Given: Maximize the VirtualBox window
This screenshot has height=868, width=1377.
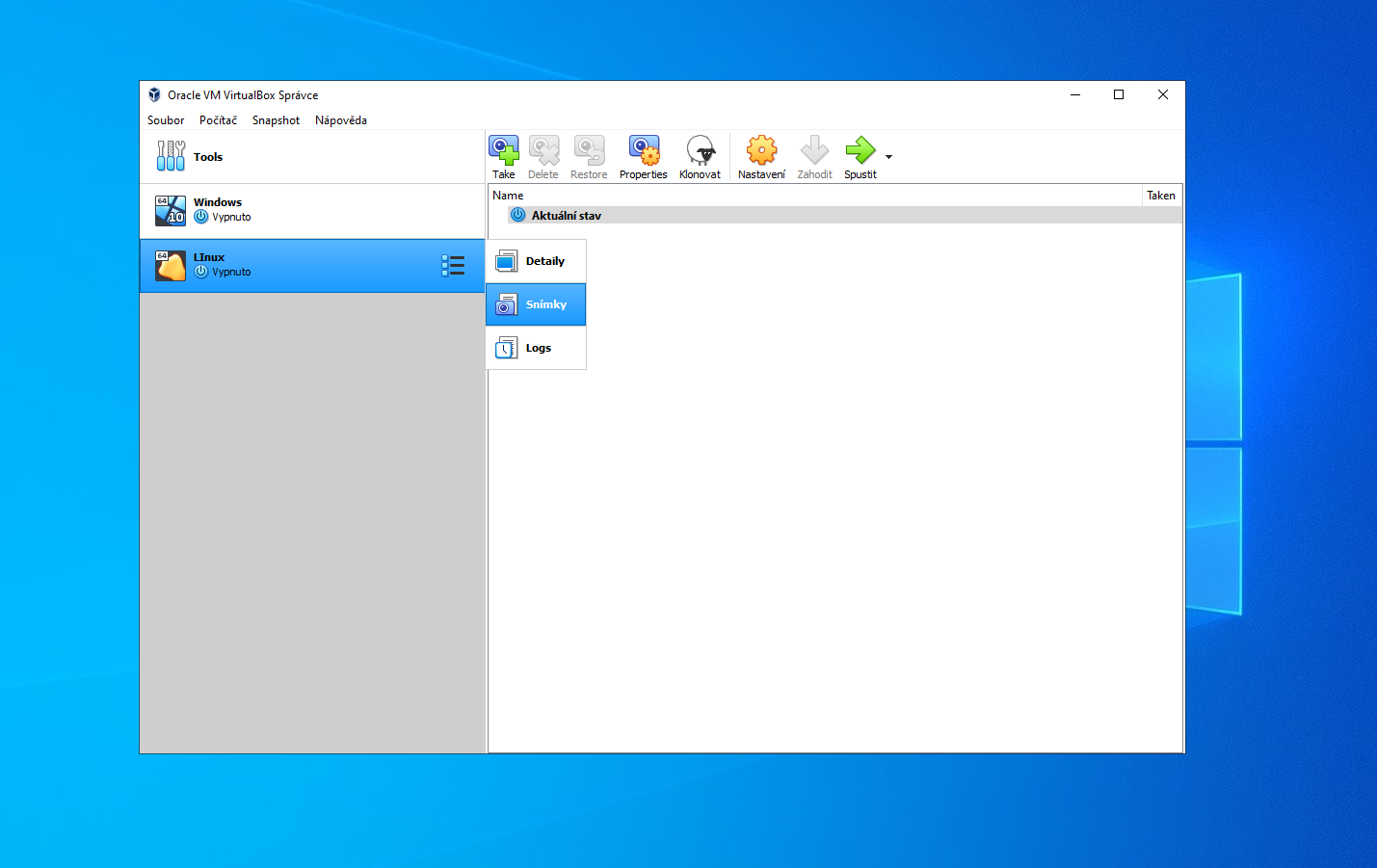Looking at the screenshot, I should (x=1119, y=94).
